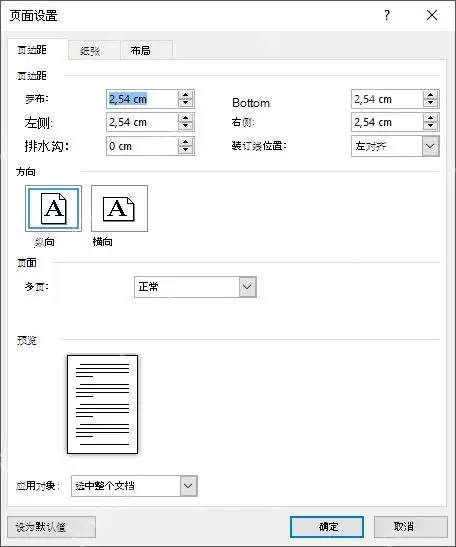The height and width of the screenshot is (547, 456).
Task: Increase gutter 排水沟 value with up arrow
Action: click(x=186, y=142)
